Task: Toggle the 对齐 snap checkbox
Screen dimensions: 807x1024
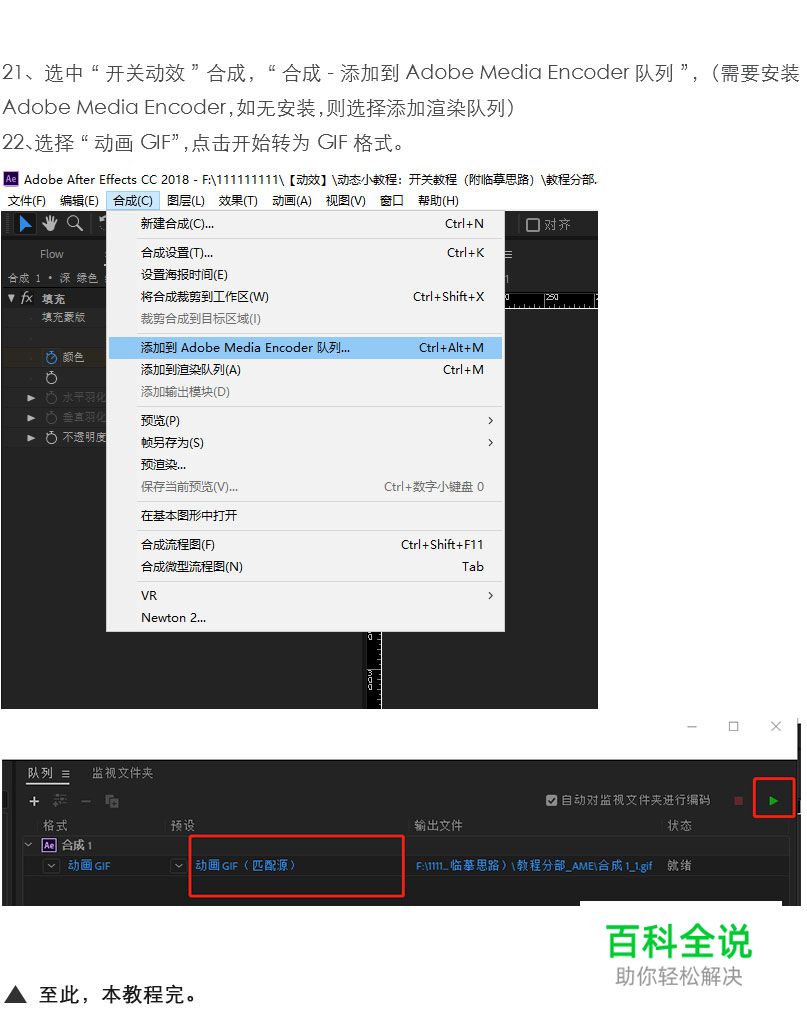Action: 531,223
